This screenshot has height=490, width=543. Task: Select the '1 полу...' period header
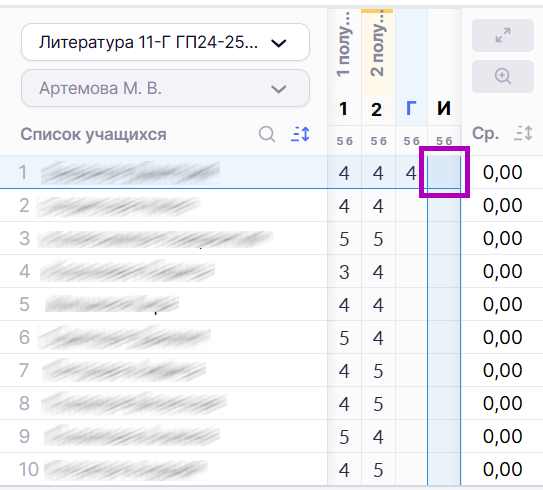point(344,45)
